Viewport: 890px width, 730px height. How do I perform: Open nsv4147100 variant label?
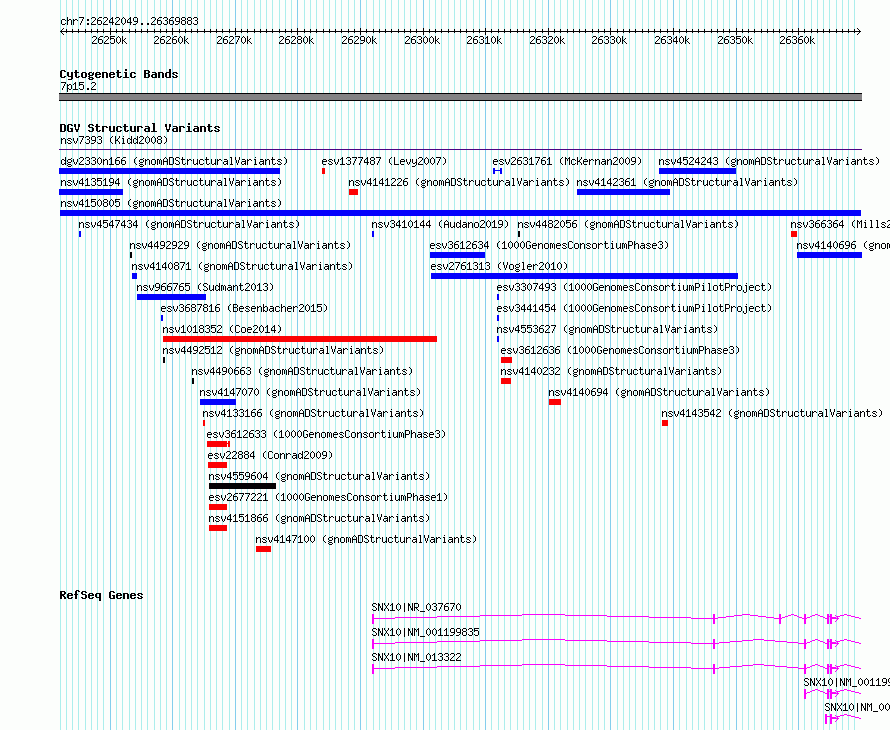click(366, 539)
